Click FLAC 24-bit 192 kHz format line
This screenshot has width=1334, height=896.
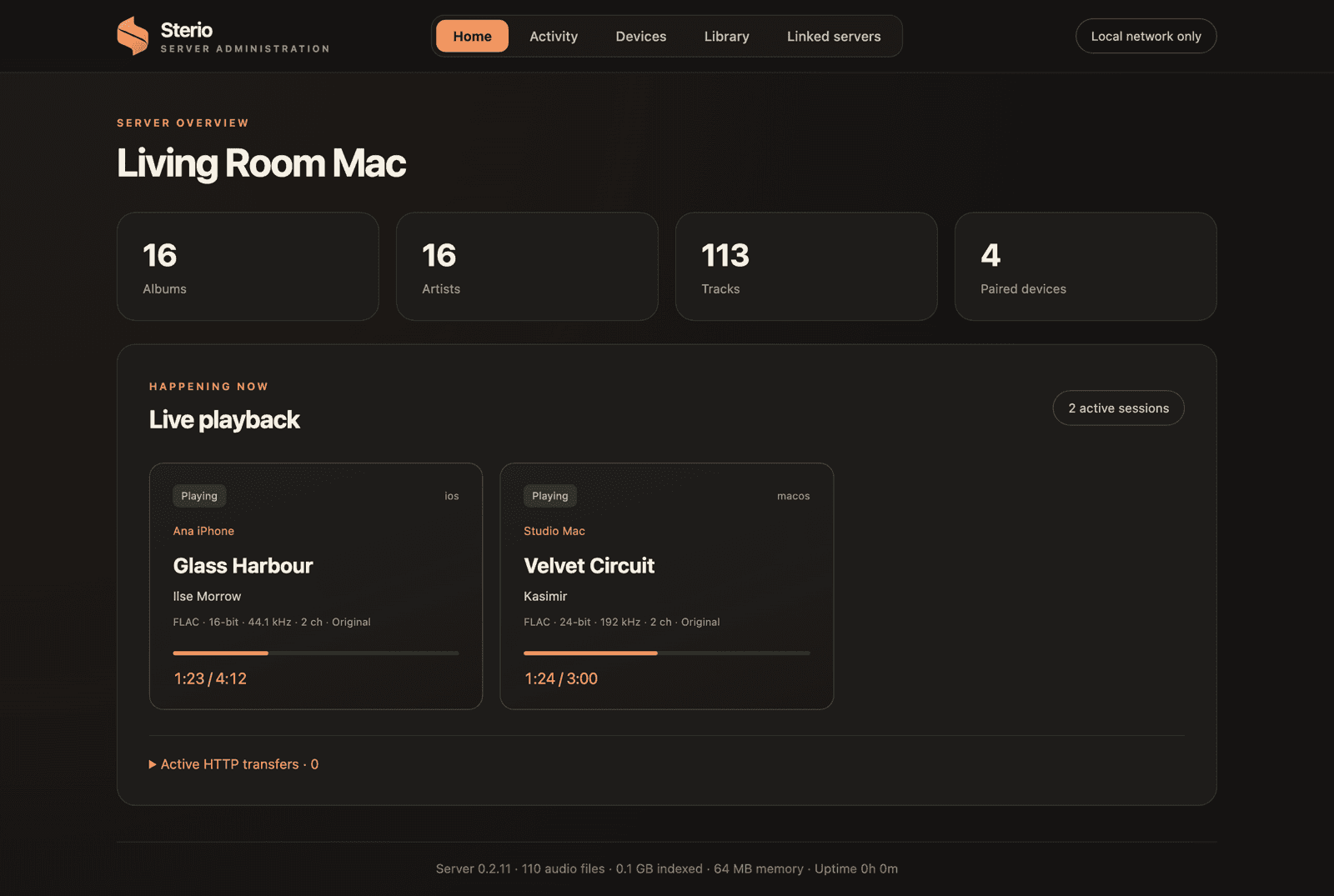(622, 622)
